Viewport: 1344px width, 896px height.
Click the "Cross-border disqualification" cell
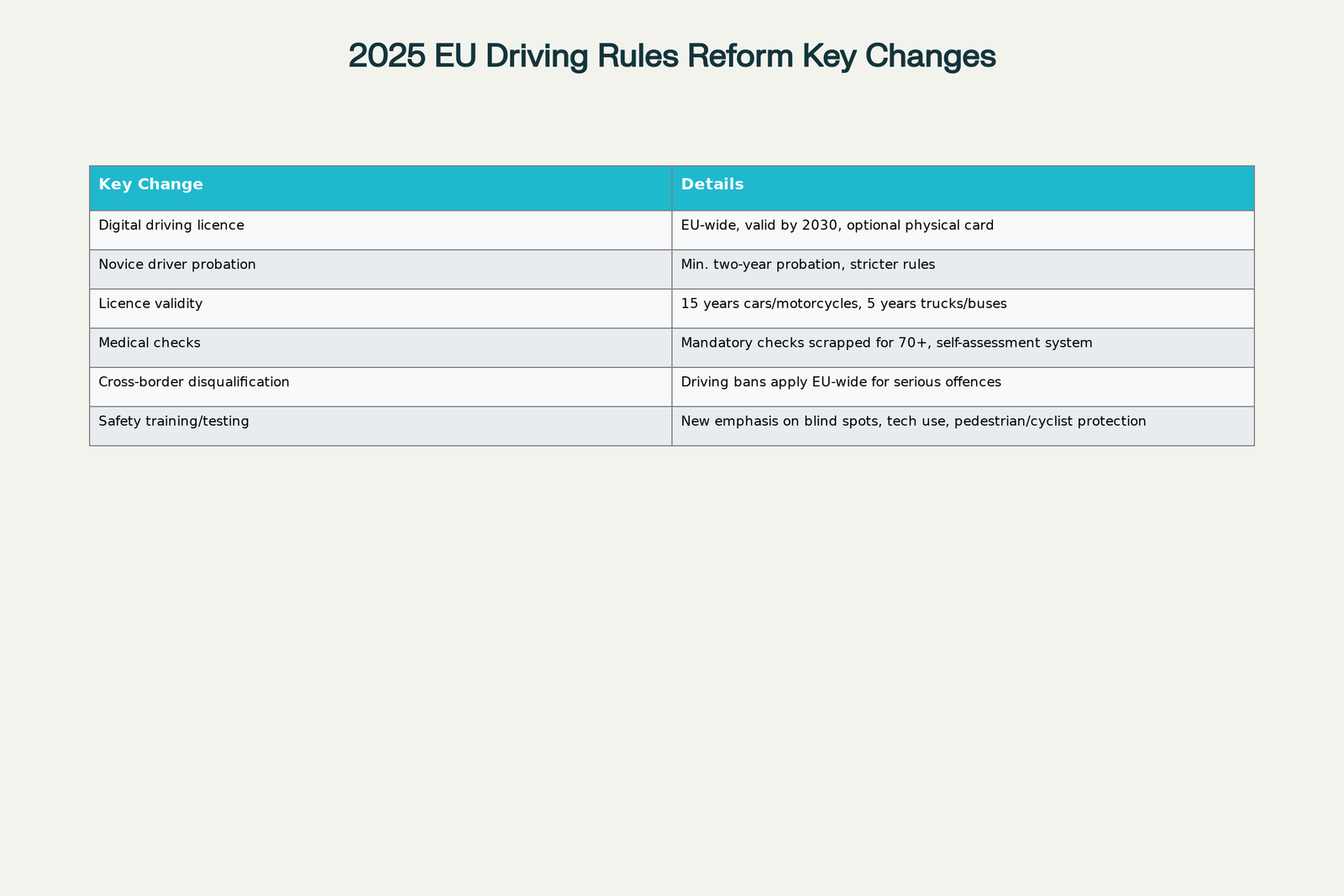tap(194, 382)
